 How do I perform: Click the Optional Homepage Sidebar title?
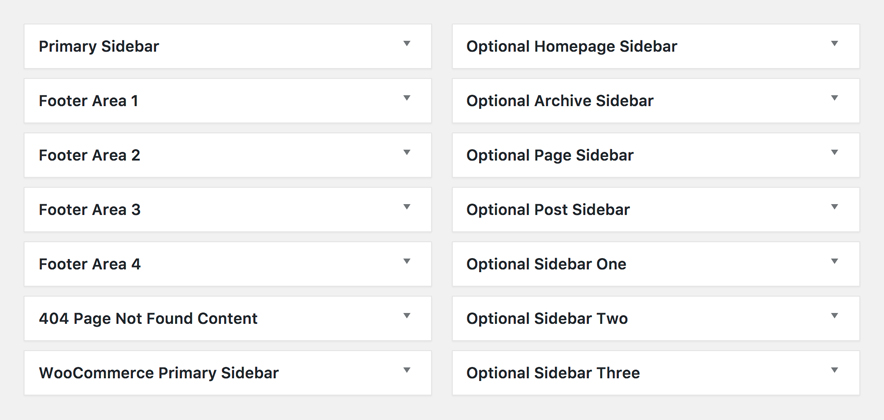point(572,47)
